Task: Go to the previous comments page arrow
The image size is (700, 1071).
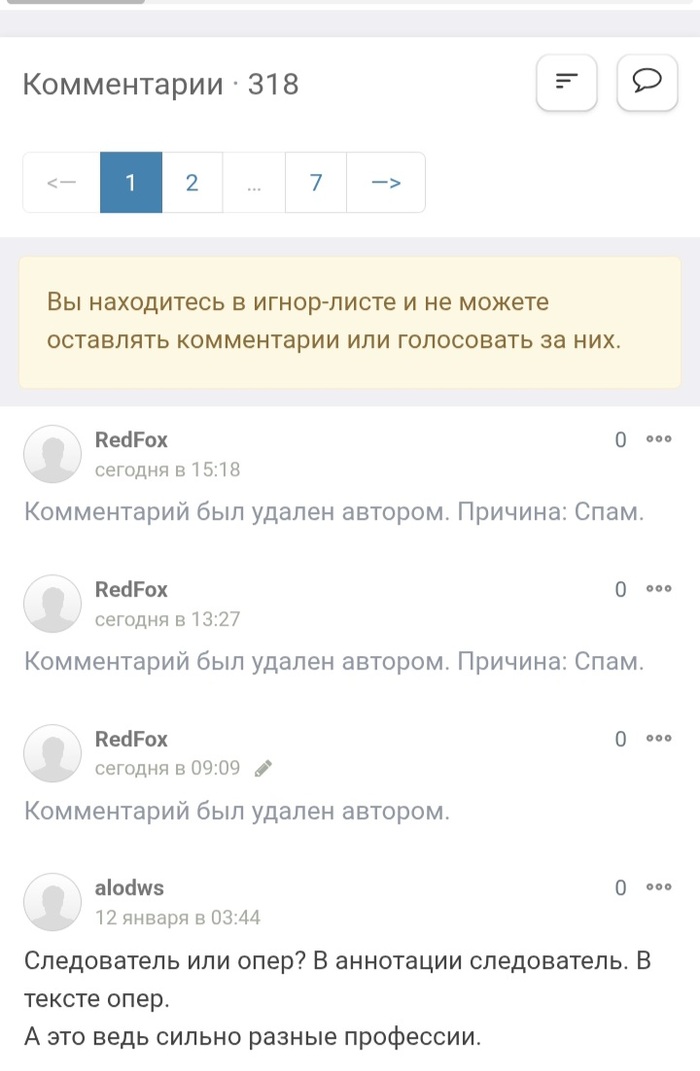Action: [x=61, y=182]
